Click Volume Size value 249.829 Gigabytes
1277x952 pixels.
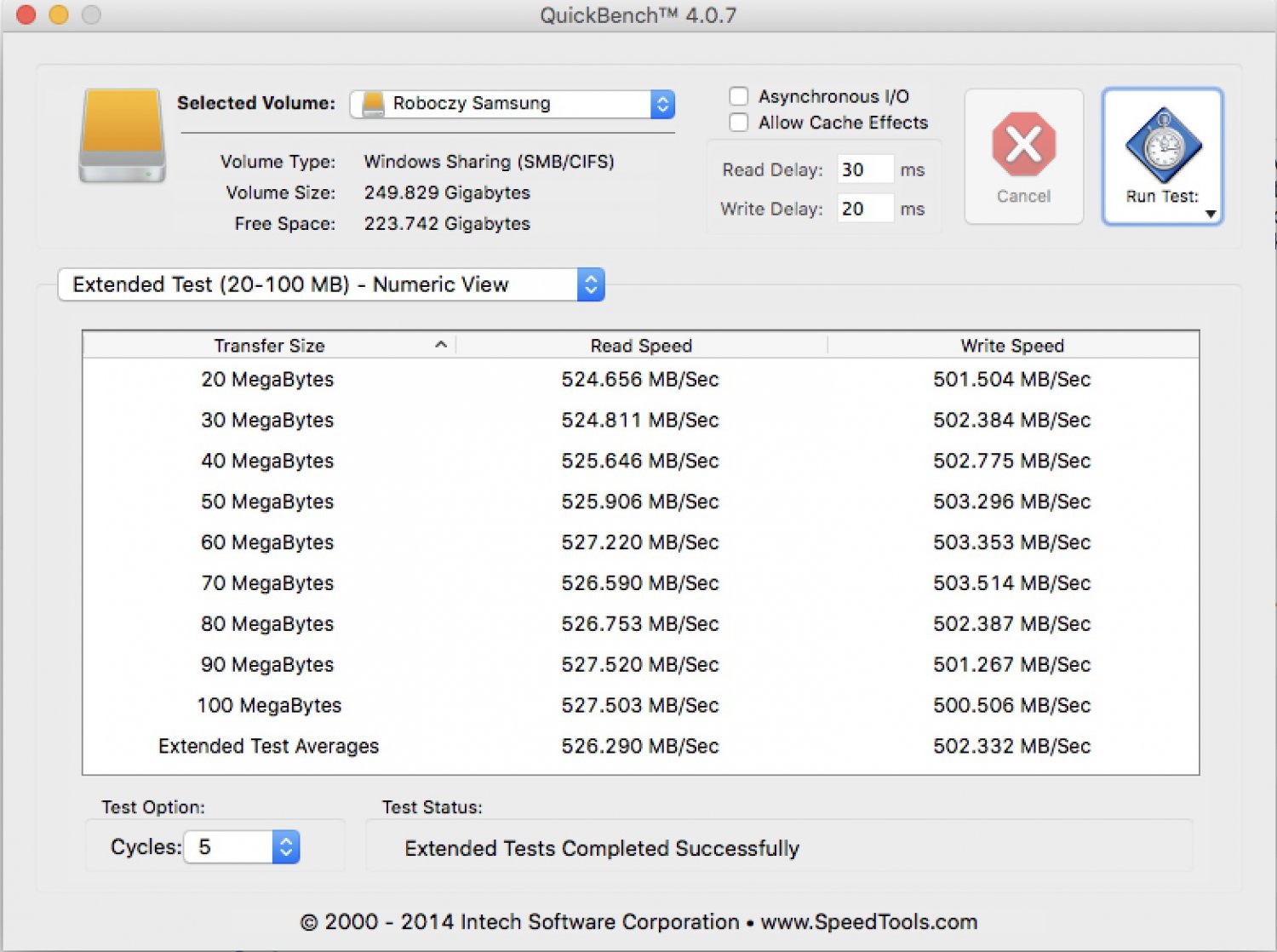click(447, 192)
